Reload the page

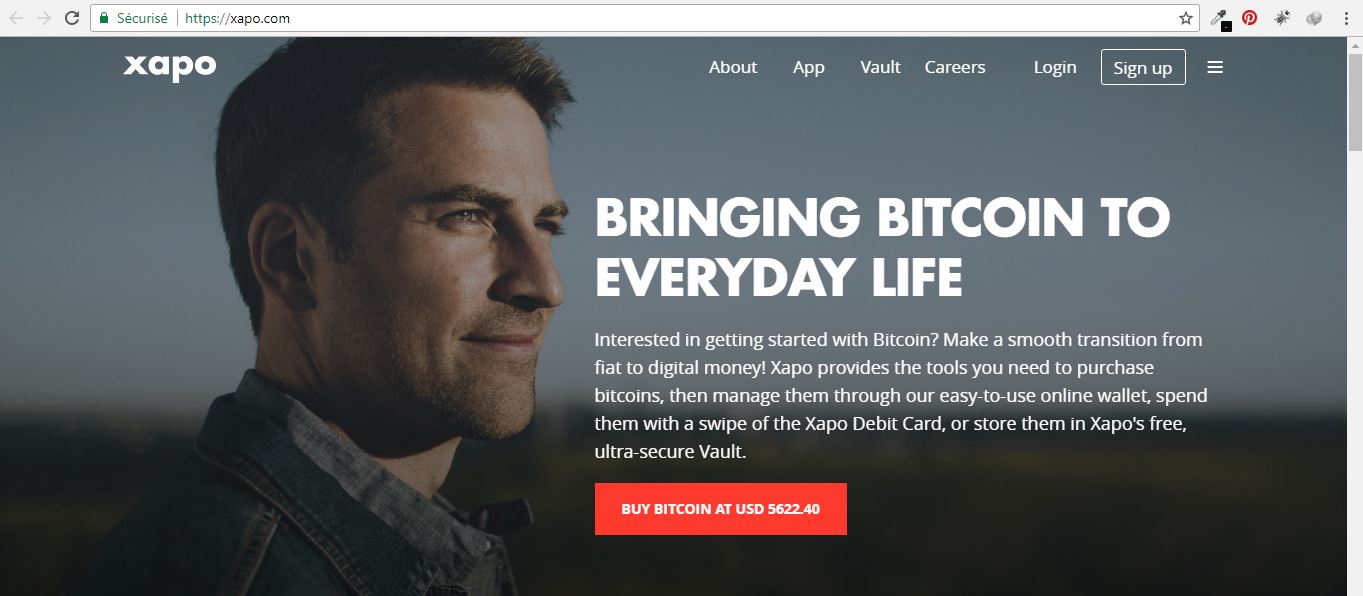coord(72,18)
